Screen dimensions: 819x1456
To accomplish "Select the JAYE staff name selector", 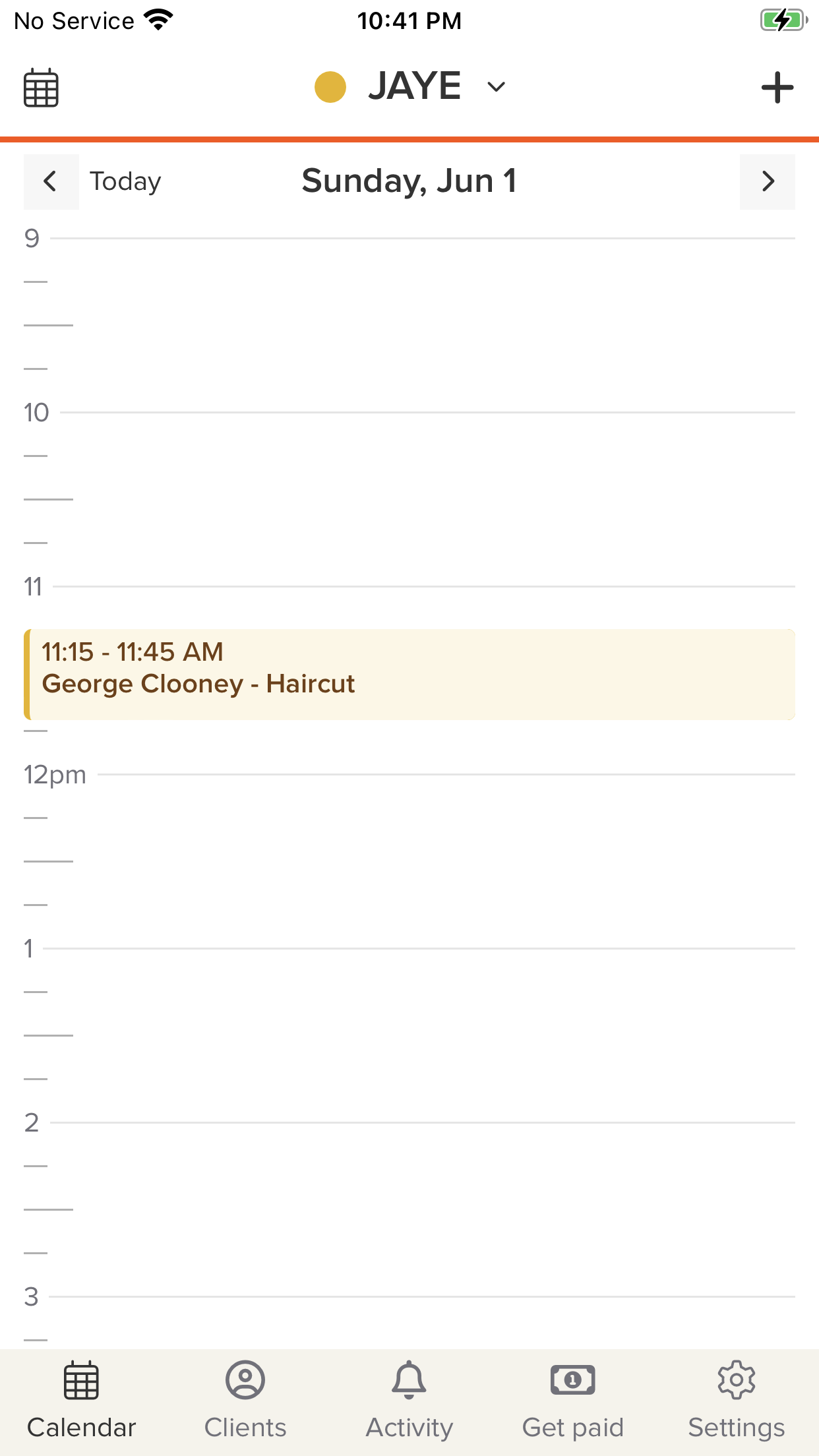I will 415,86.
